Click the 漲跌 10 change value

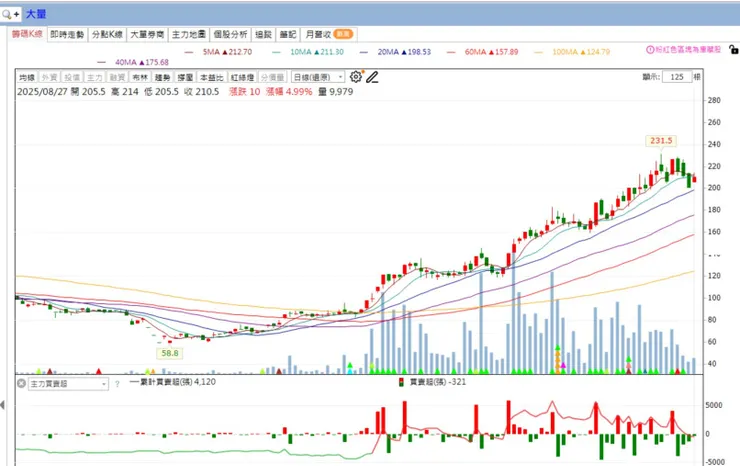pos(244,92)
